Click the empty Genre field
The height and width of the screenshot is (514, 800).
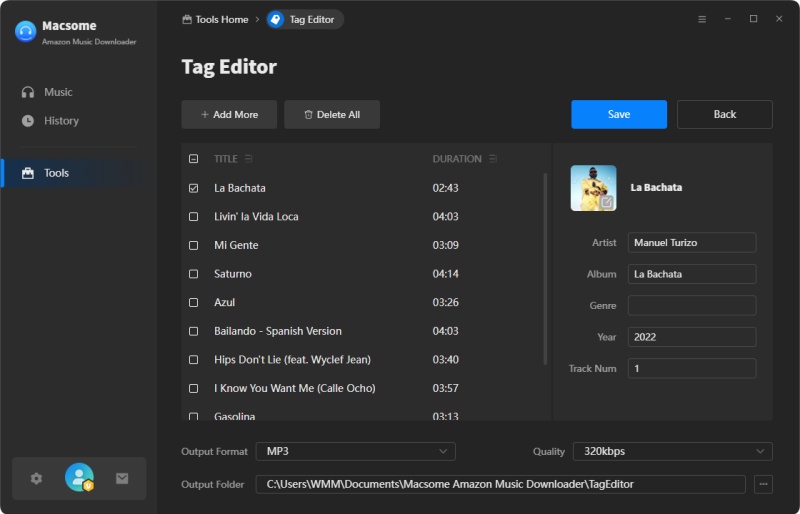692,305
